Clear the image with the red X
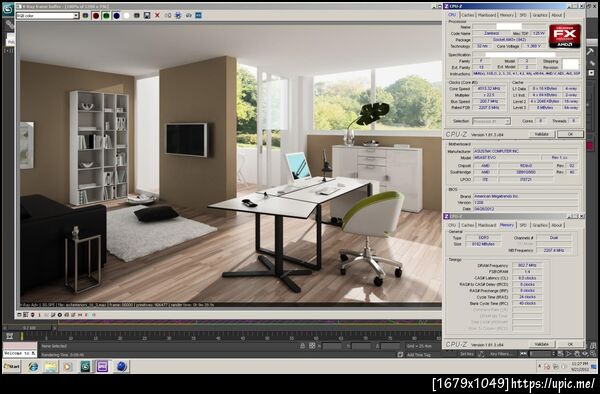The width and height of the screenshot is (600, 394). point(157,15)
